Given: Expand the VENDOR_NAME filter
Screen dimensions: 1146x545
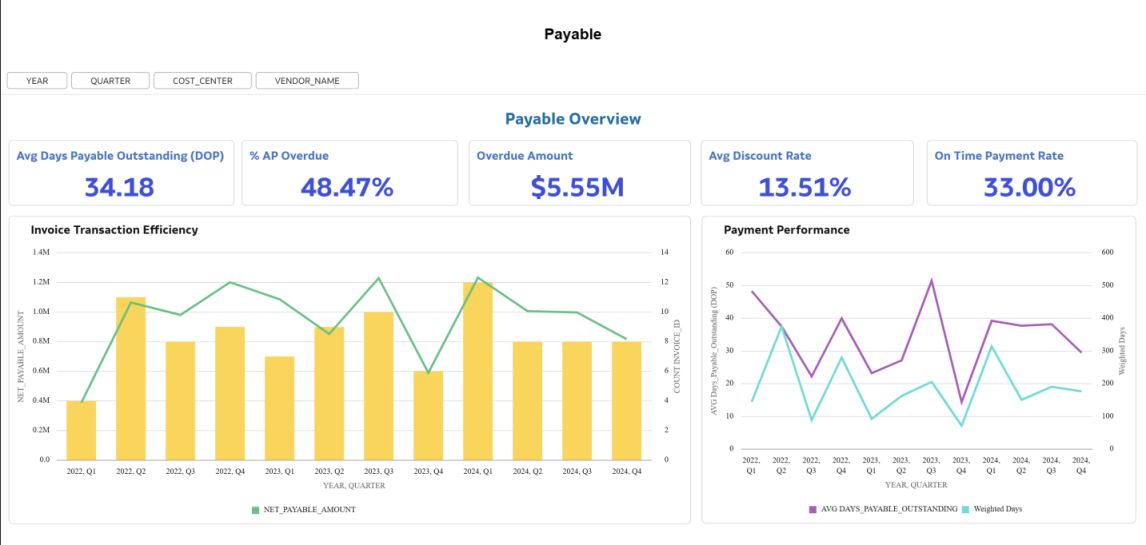Looking at the screenshot, I should [x=307, y=81].
